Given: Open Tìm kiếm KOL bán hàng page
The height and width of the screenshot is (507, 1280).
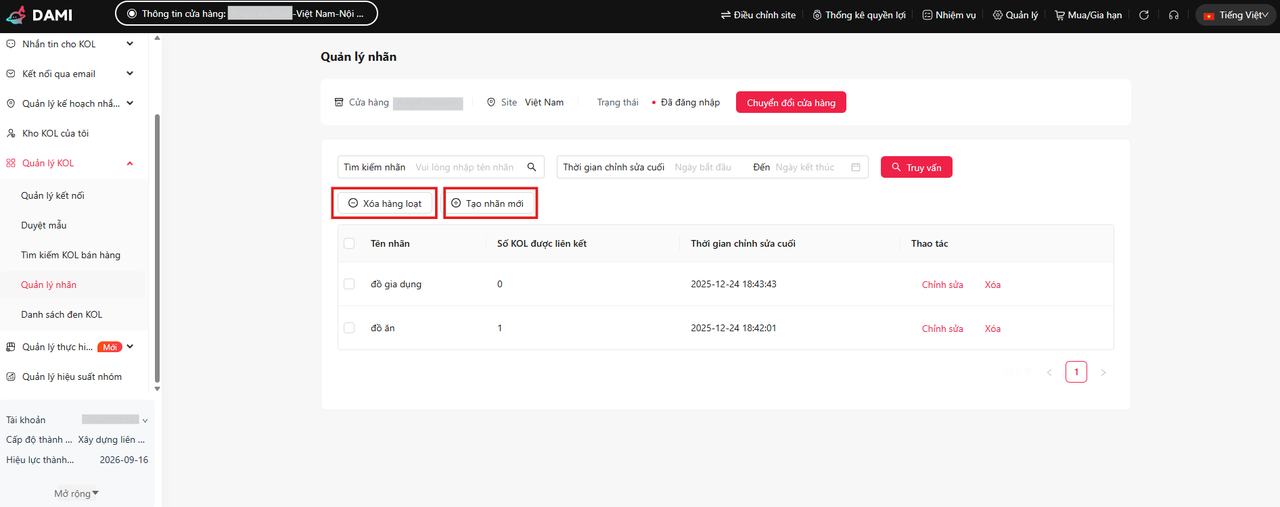Looking at the screenshot, I should point(70,255).
